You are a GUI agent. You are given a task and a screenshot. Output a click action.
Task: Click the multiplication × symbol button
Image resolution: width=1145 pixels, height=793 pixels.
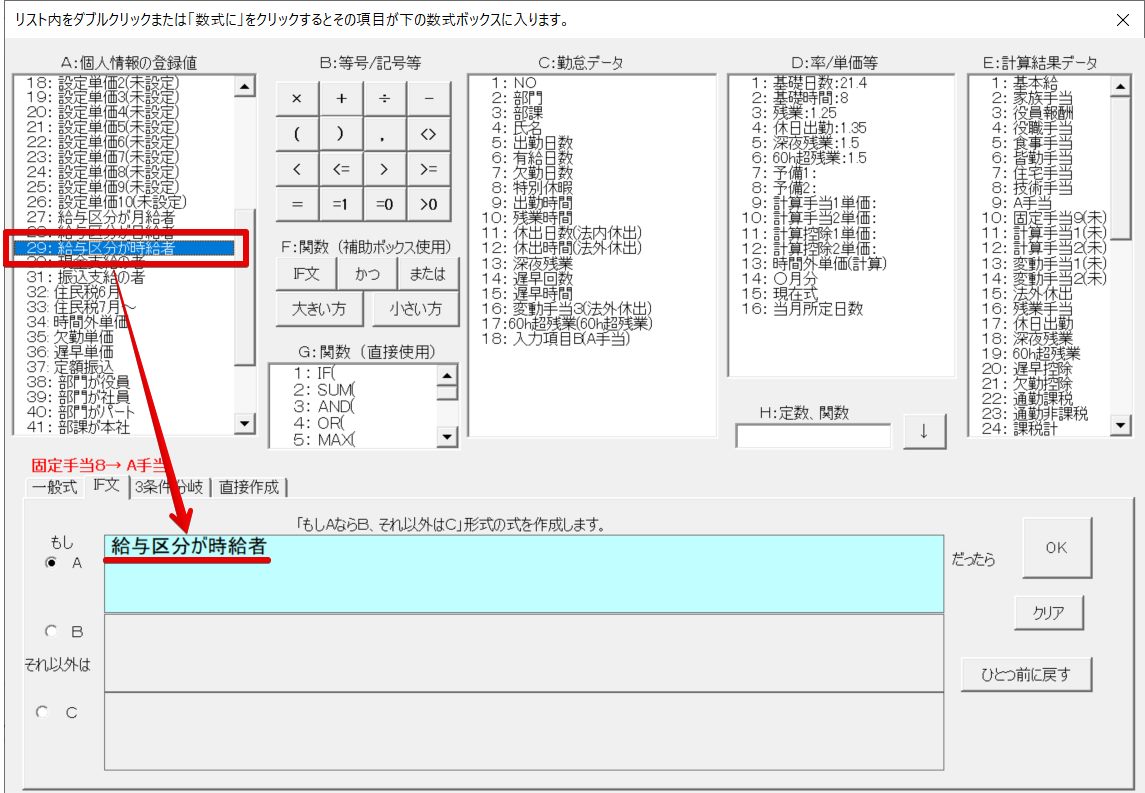pos(297,98)
